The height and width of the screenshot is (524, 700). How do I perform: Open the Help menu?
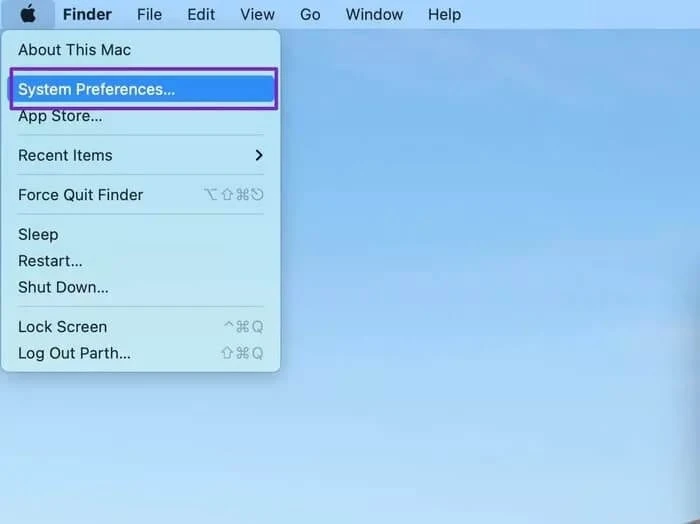(444, 14)
